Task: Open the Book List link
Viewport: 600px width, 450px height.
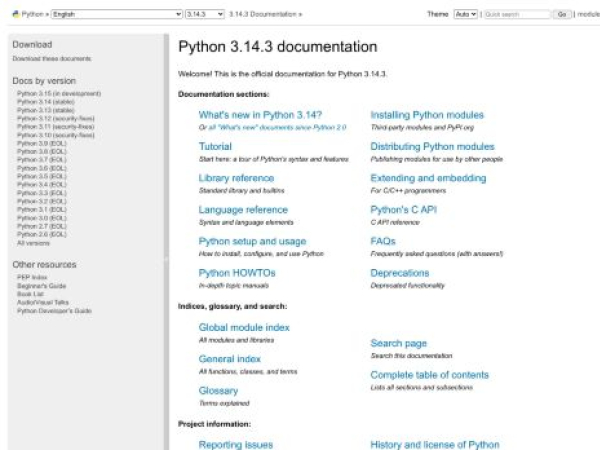Action: [x=30, y=294]
